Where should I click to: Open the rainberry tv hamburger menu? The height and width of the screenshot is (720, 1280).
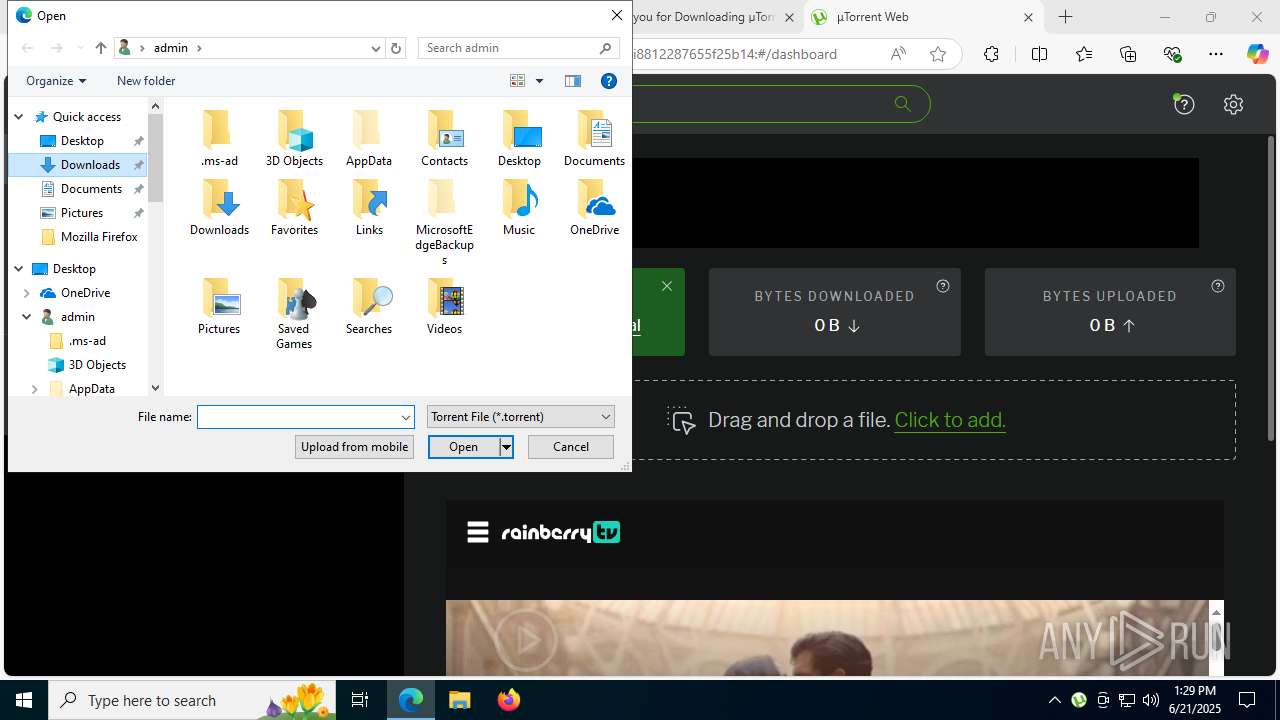478,532
